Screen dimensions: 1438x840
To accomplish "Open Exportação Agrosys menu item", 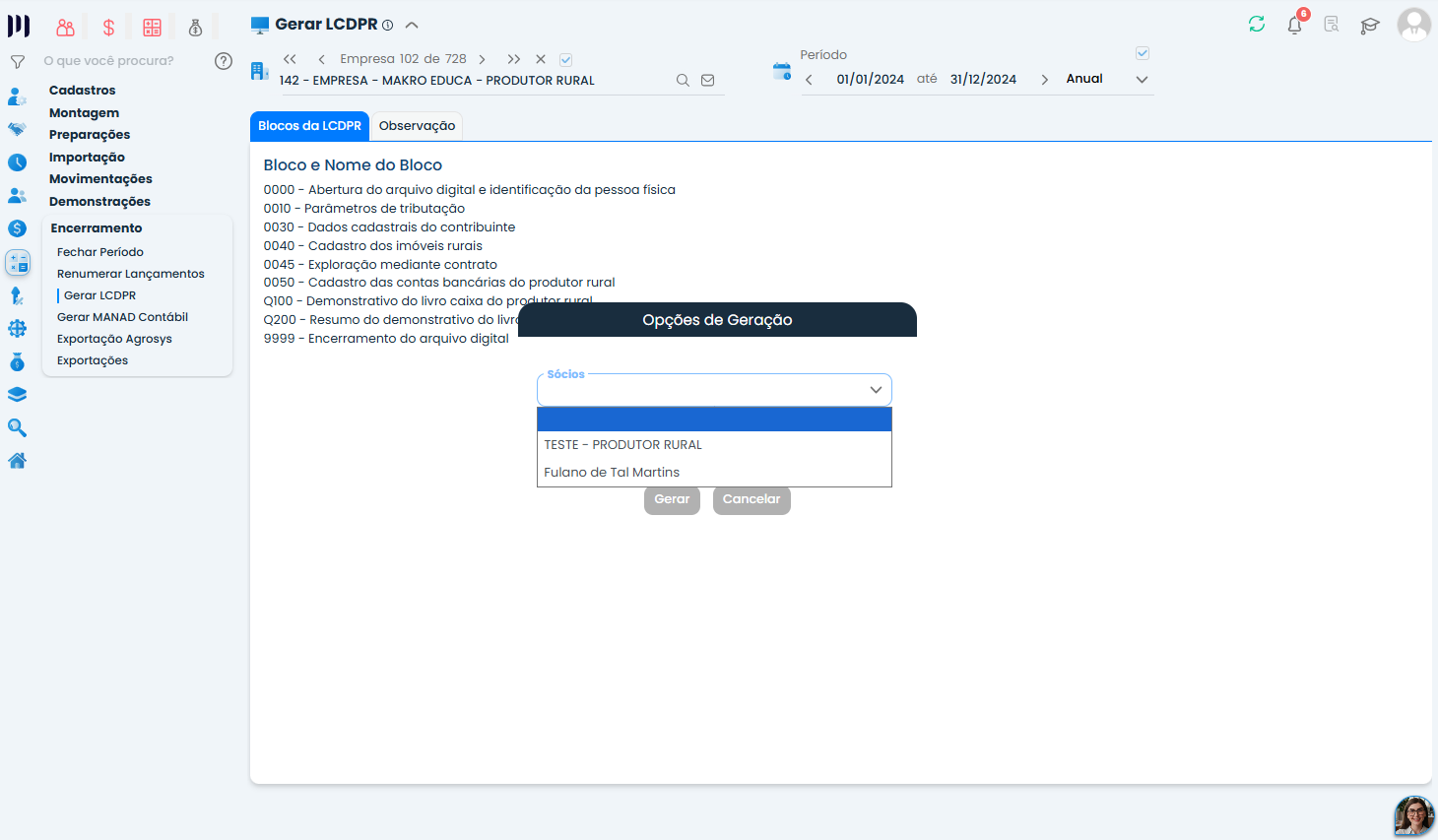I will click(x=114, y=339).
